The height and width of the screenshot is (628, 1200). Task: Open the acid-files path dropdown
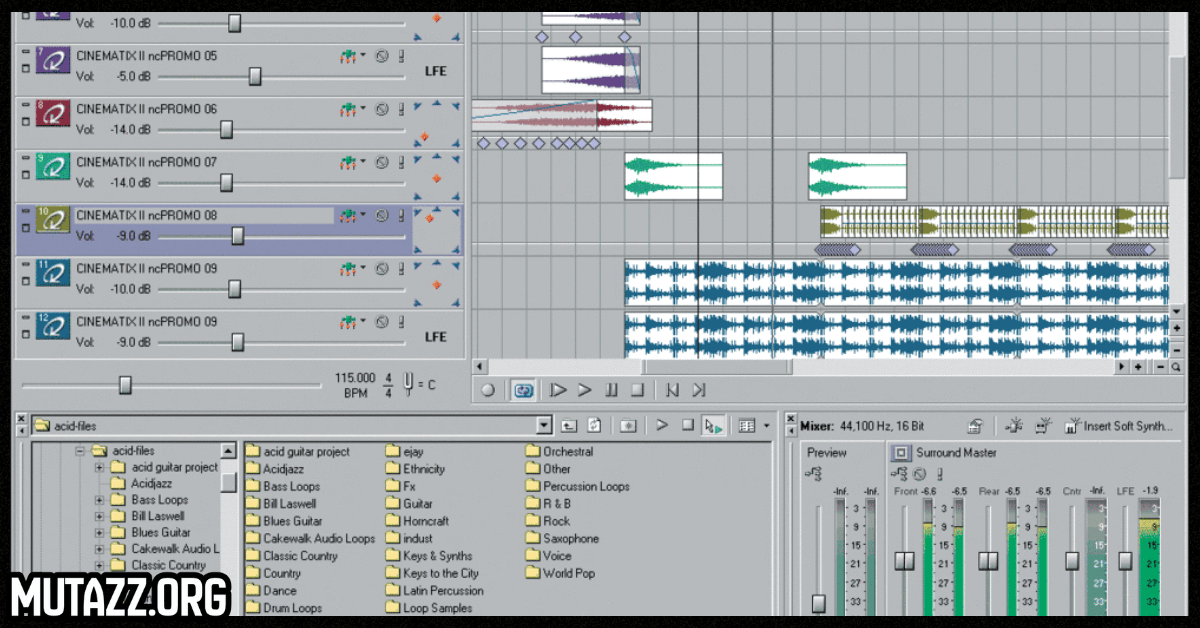point(543,426)
